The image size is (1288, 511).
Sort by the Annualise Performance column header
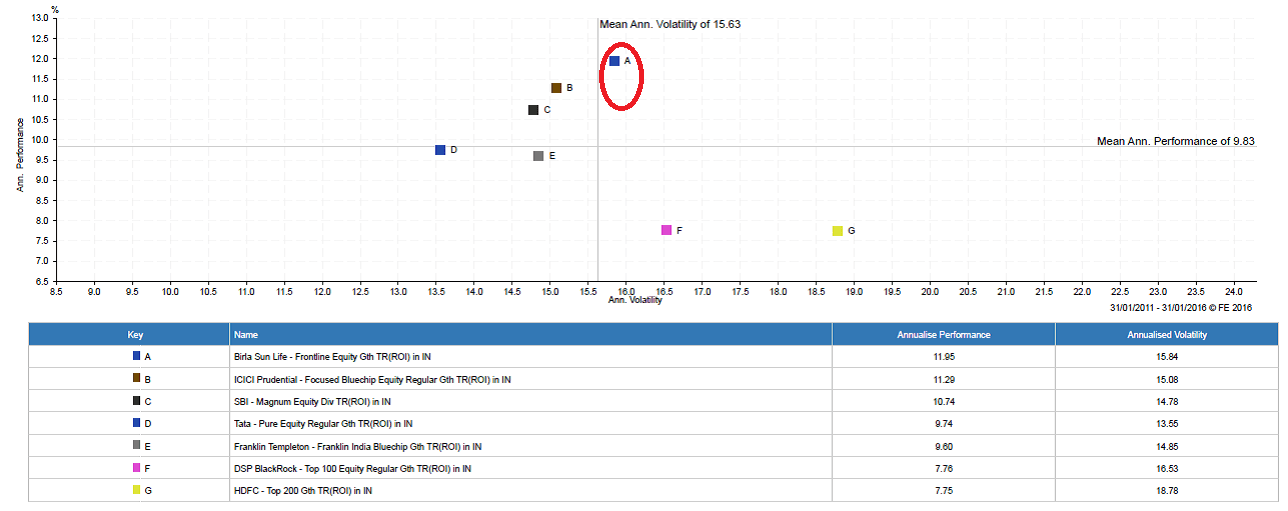pos(943,335)
